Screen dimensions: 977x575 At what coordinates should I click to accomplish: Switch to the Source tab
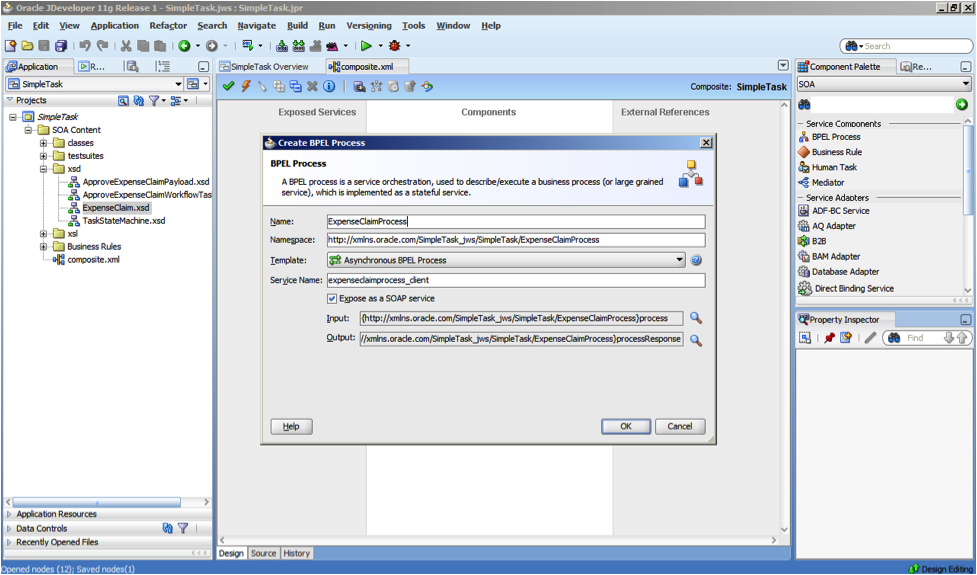pyautogui.click(x=263, y=553)
